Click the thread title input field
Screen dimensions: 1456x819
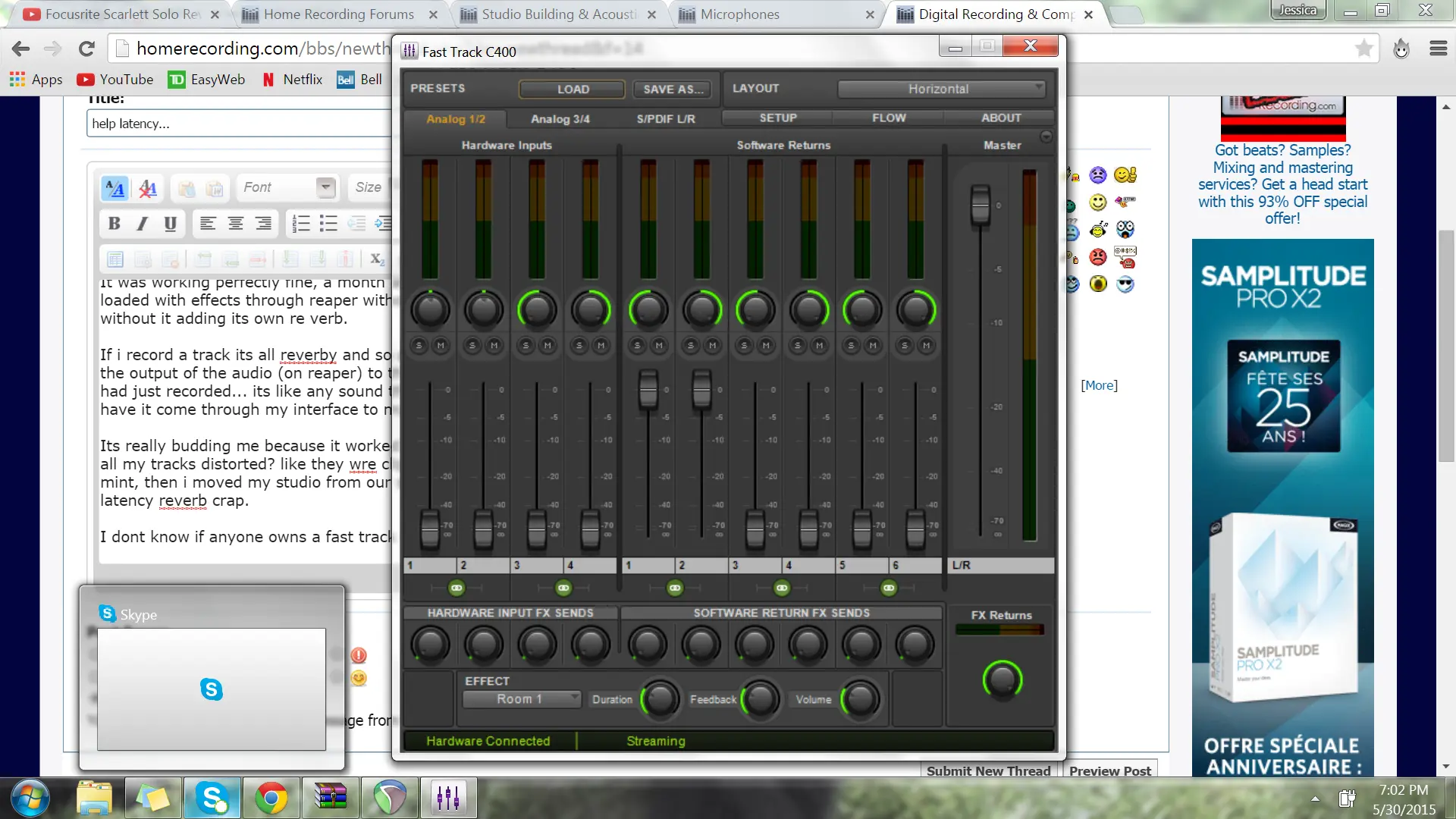(x=239, y=123)
